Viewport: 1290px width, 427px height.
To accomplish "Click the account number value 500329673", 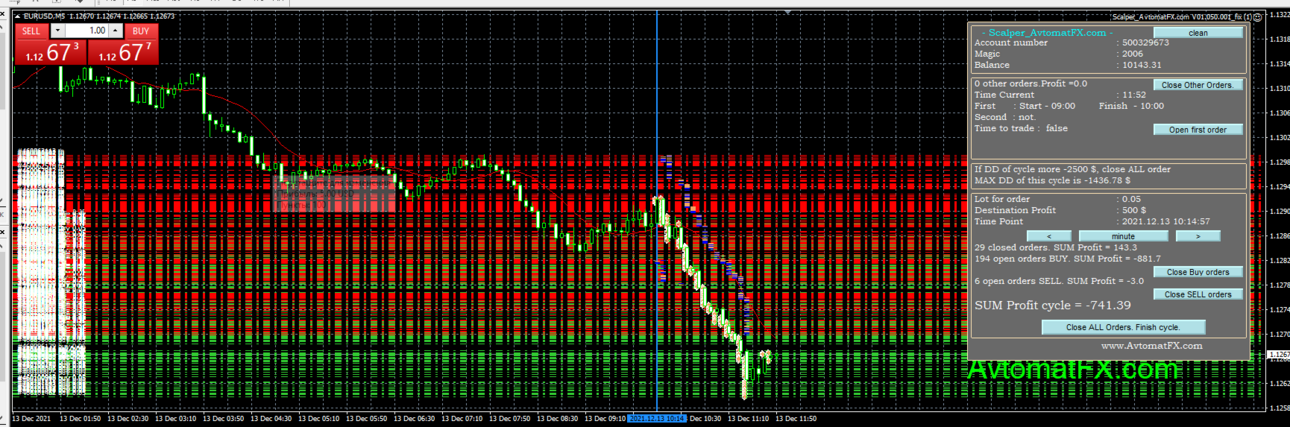I will click(1146, 43).
